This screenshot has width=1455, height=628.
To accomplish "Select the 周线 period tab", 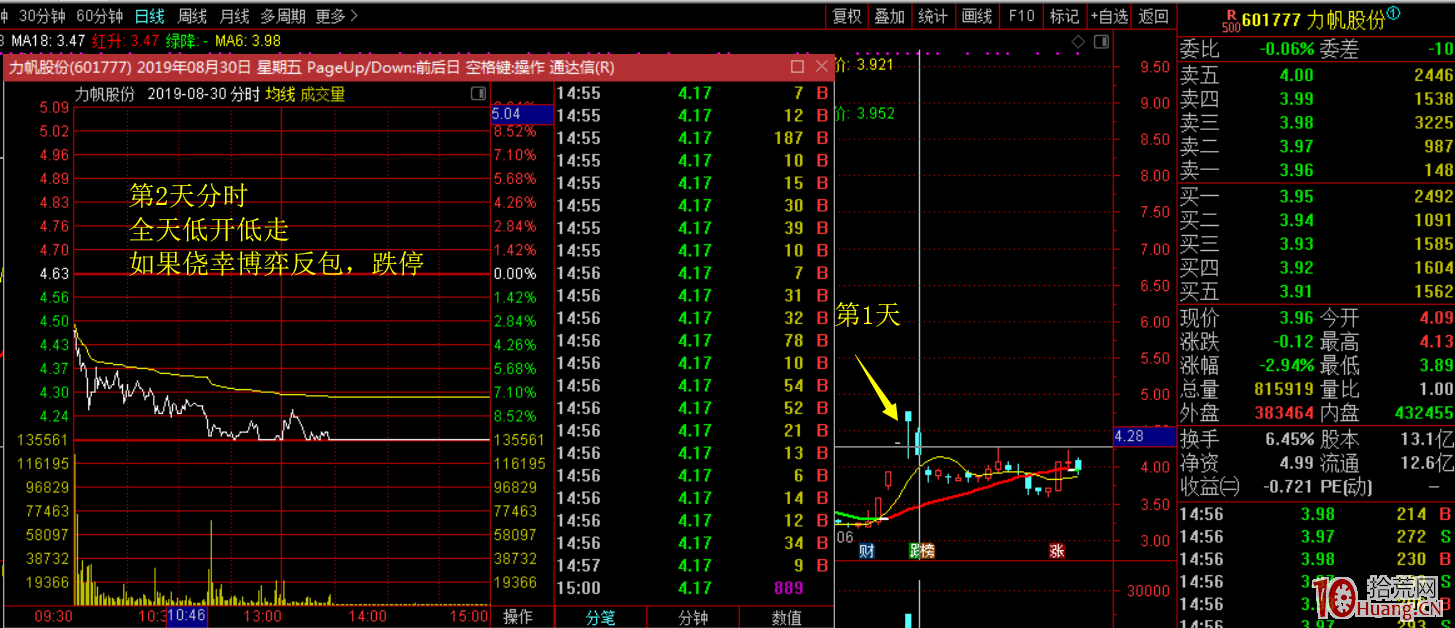I will [x=192, y=16].
